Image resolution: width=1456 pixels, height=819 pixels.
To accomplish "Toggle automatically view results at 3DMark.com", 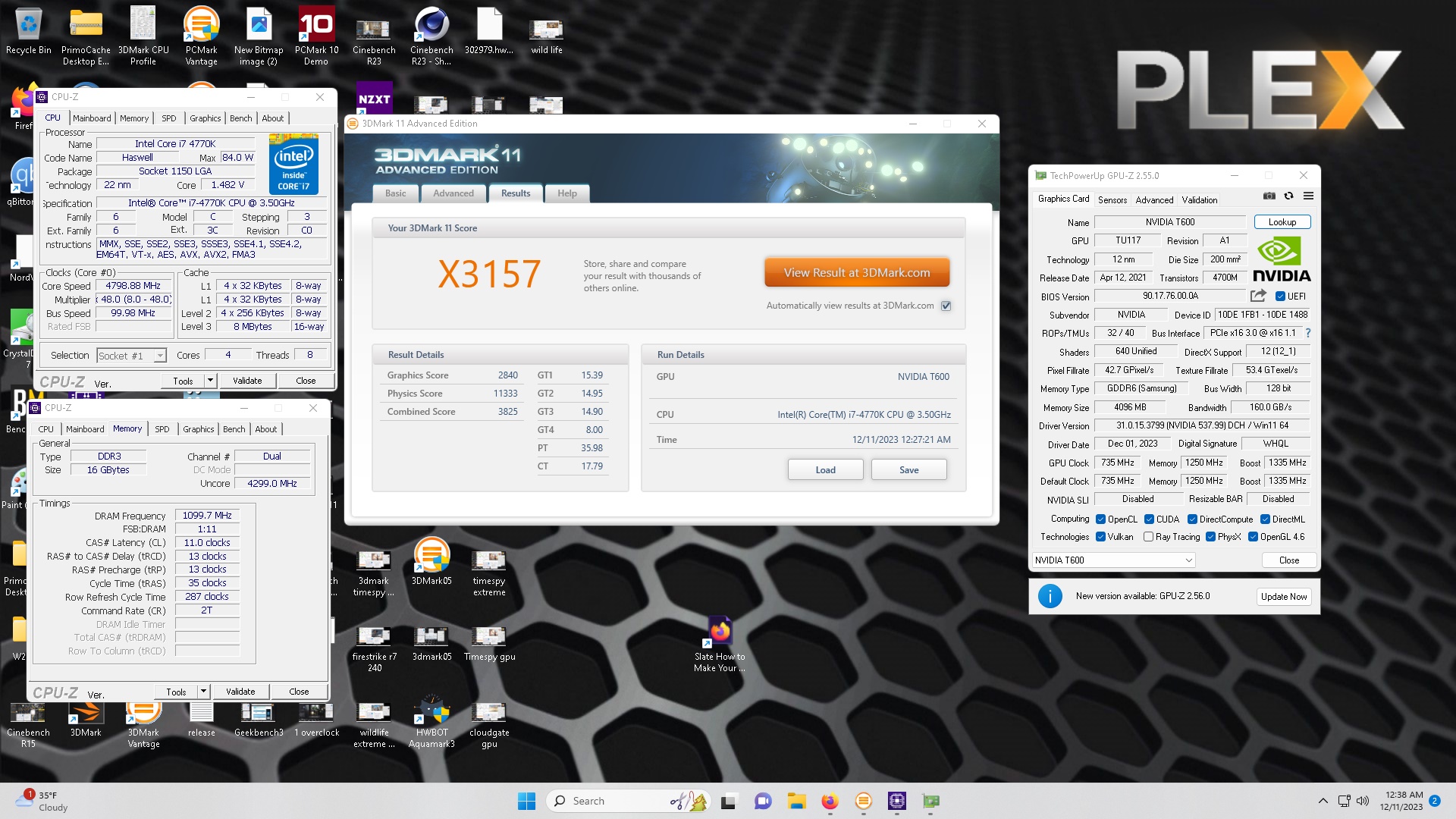I will point(946,306).
